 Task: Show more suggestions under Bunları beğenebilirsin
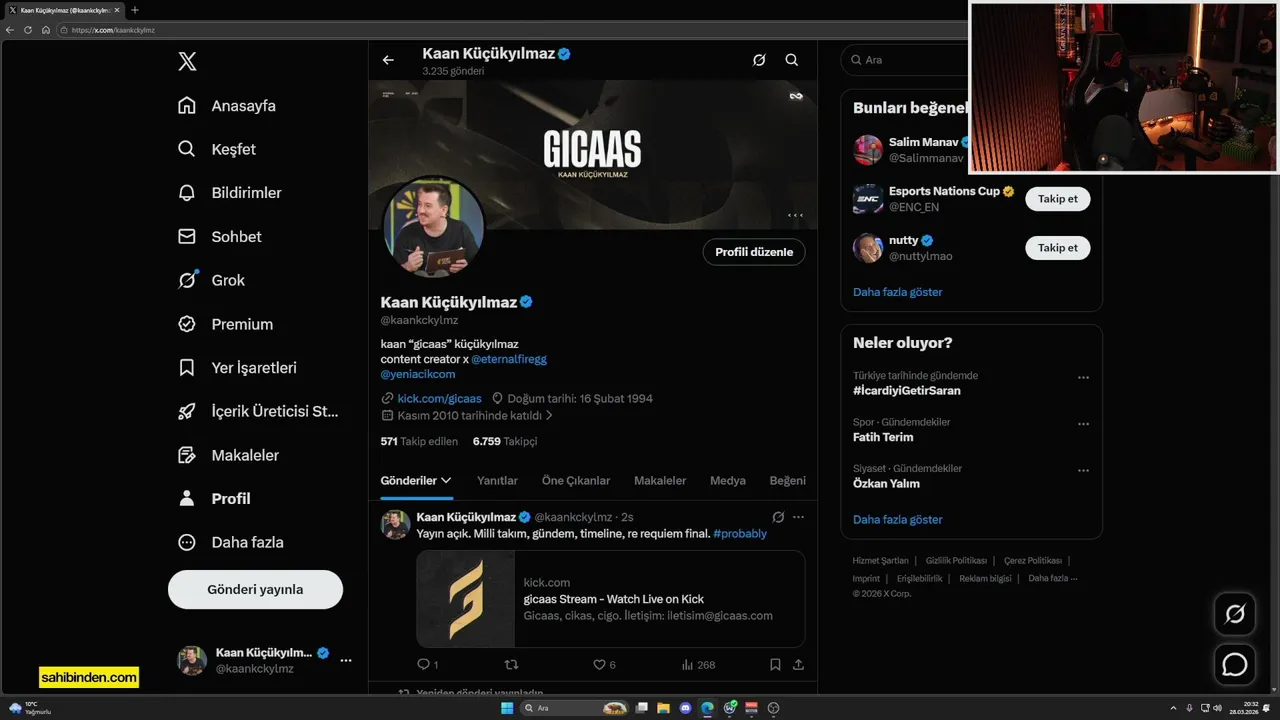pos(898,292)
